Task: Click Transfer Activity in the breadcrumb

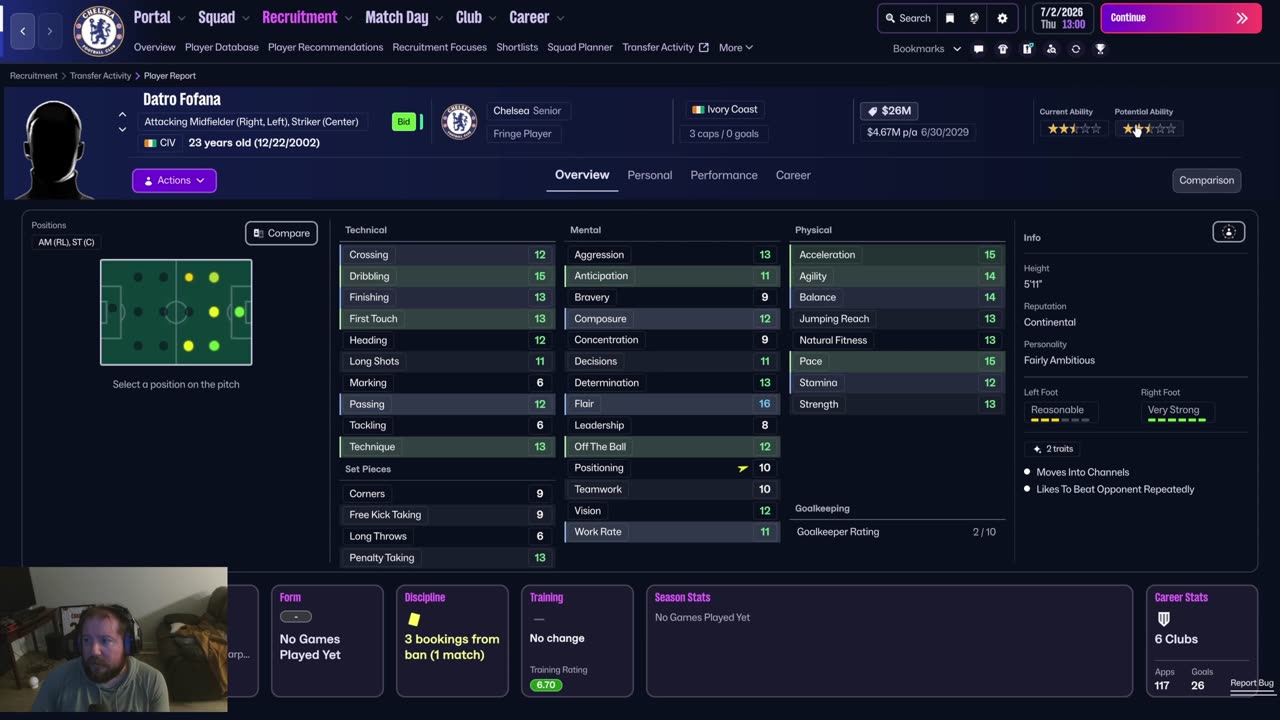Action: point(100,76)
